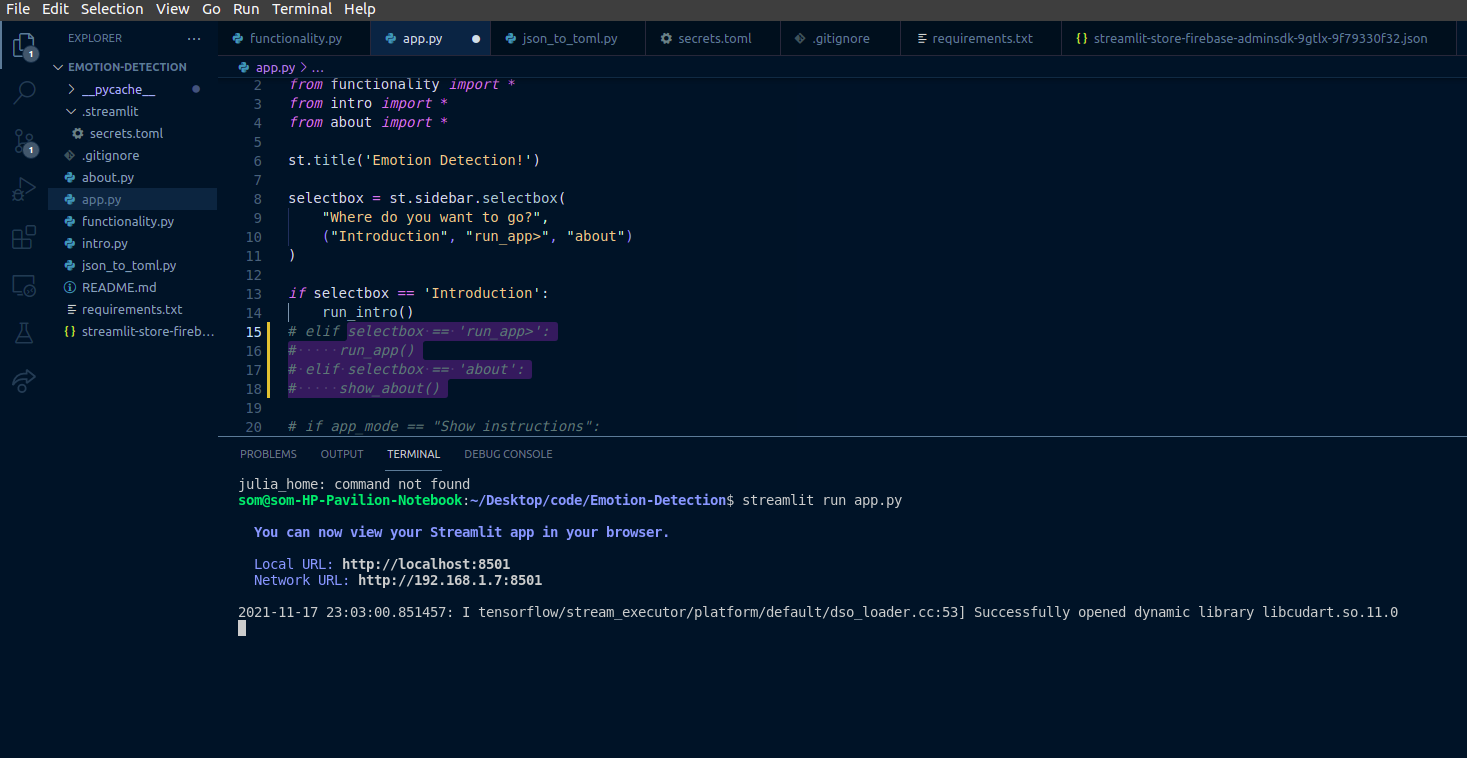Click the Live Share icon in the activity bar
Image resolution: width=1467 pixels, height=758 pixels.
coord(24,380)
